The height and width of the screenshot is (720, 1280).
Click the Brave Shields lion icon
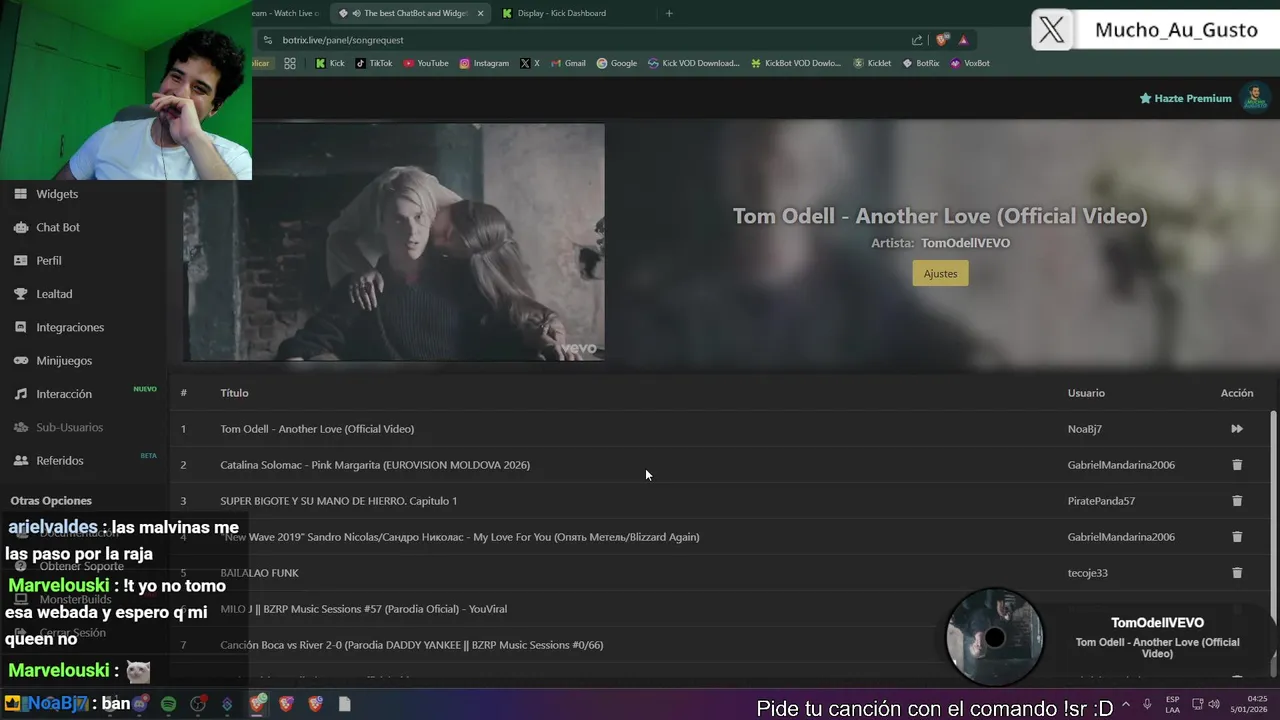[942, 40]
